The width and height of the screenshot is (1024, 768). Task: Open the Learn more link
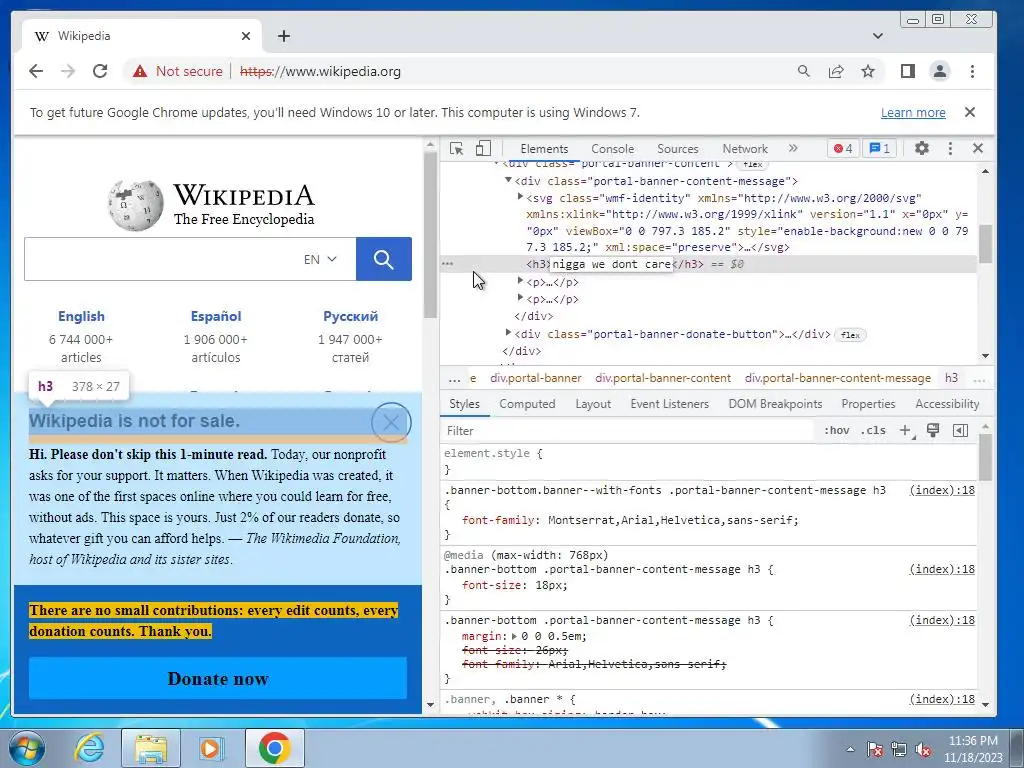[913, 112]
